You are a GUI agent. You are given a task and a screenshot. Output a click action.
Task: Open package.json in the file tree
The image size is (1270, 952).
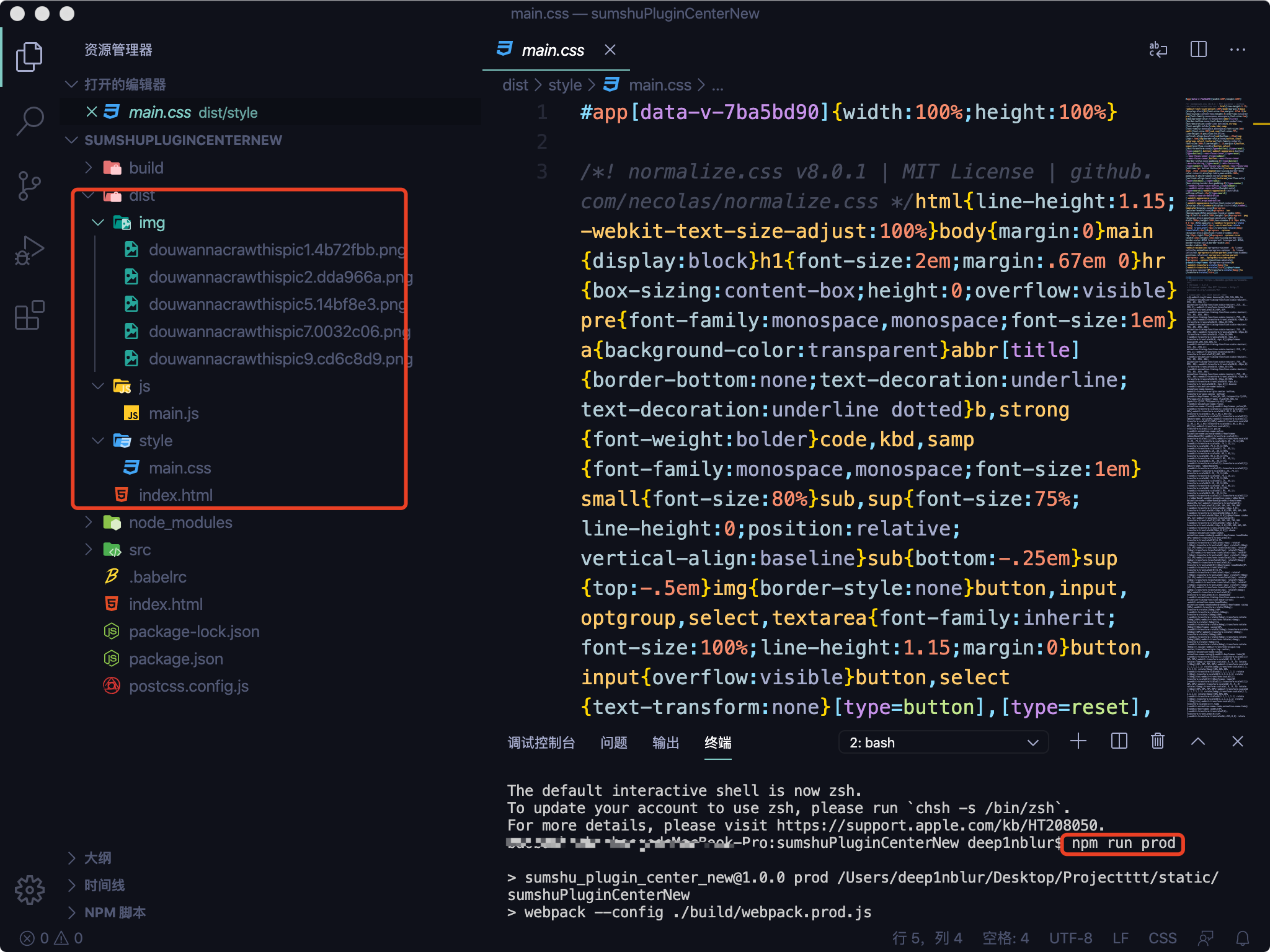tap(175, 659)
